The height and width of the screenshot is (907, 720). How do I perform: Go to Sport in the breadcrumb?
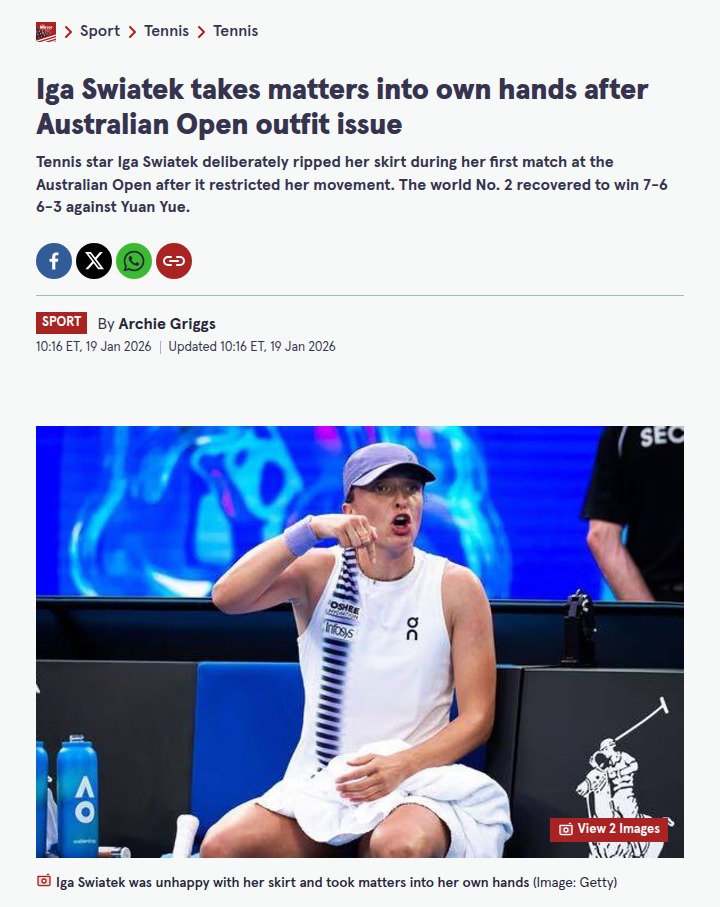(x=99, y=31)
